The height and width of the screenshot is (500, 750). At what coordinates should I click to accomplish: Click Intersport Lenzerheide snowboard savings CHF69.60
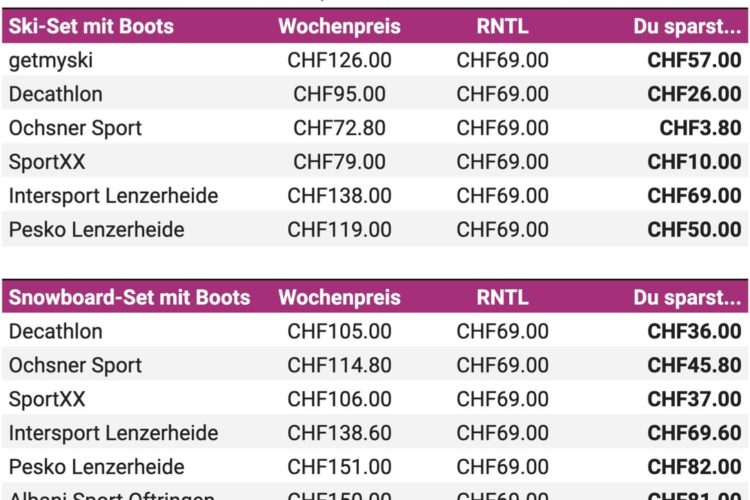click(x=694, y=433)
